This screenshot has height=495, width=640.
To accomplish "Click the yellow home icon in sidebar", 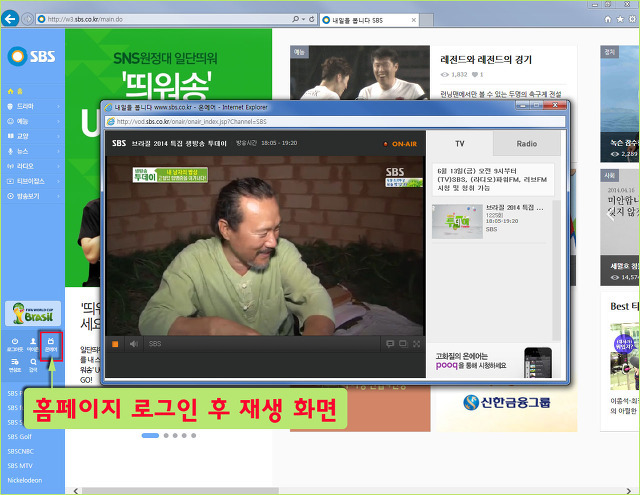I will tap(10, 91).
